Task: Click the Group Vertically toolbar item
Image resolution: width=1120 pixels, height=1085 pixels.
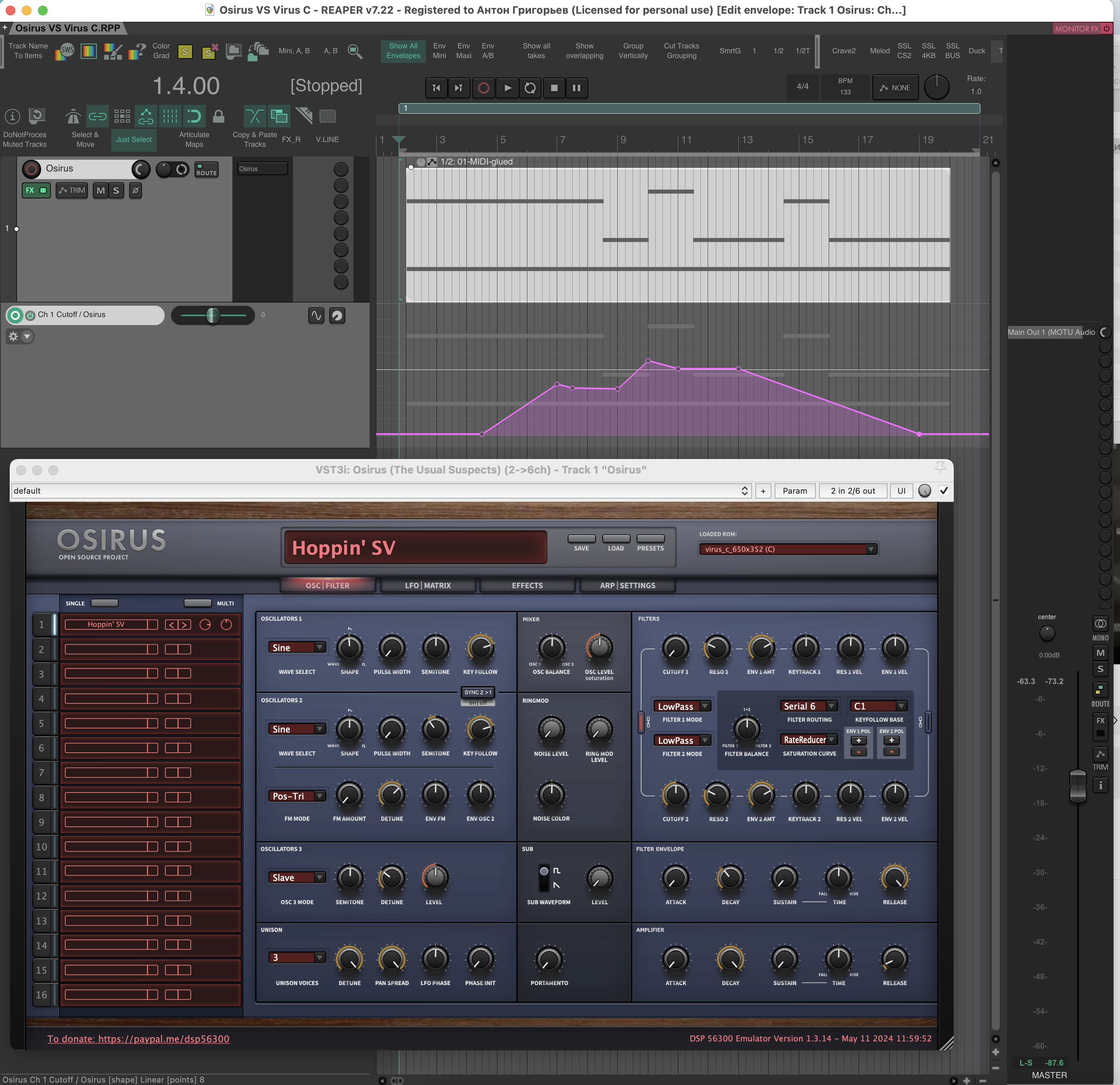Action: coord(633,51)
